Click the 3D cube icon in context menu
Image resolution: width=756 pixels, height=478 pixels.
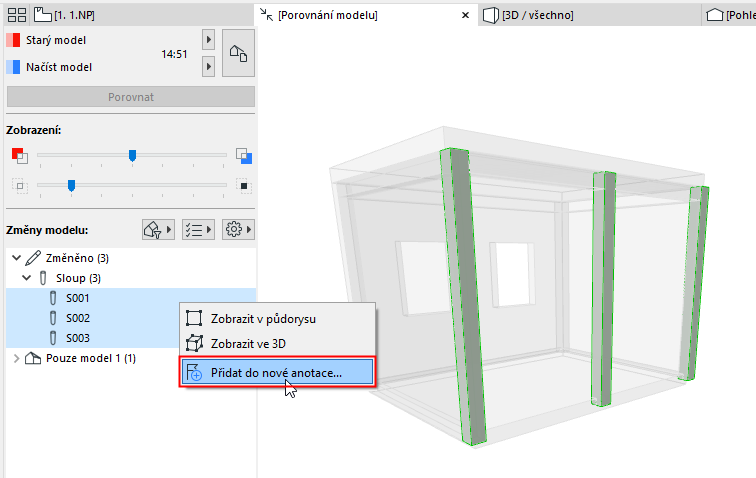[194, 343]
